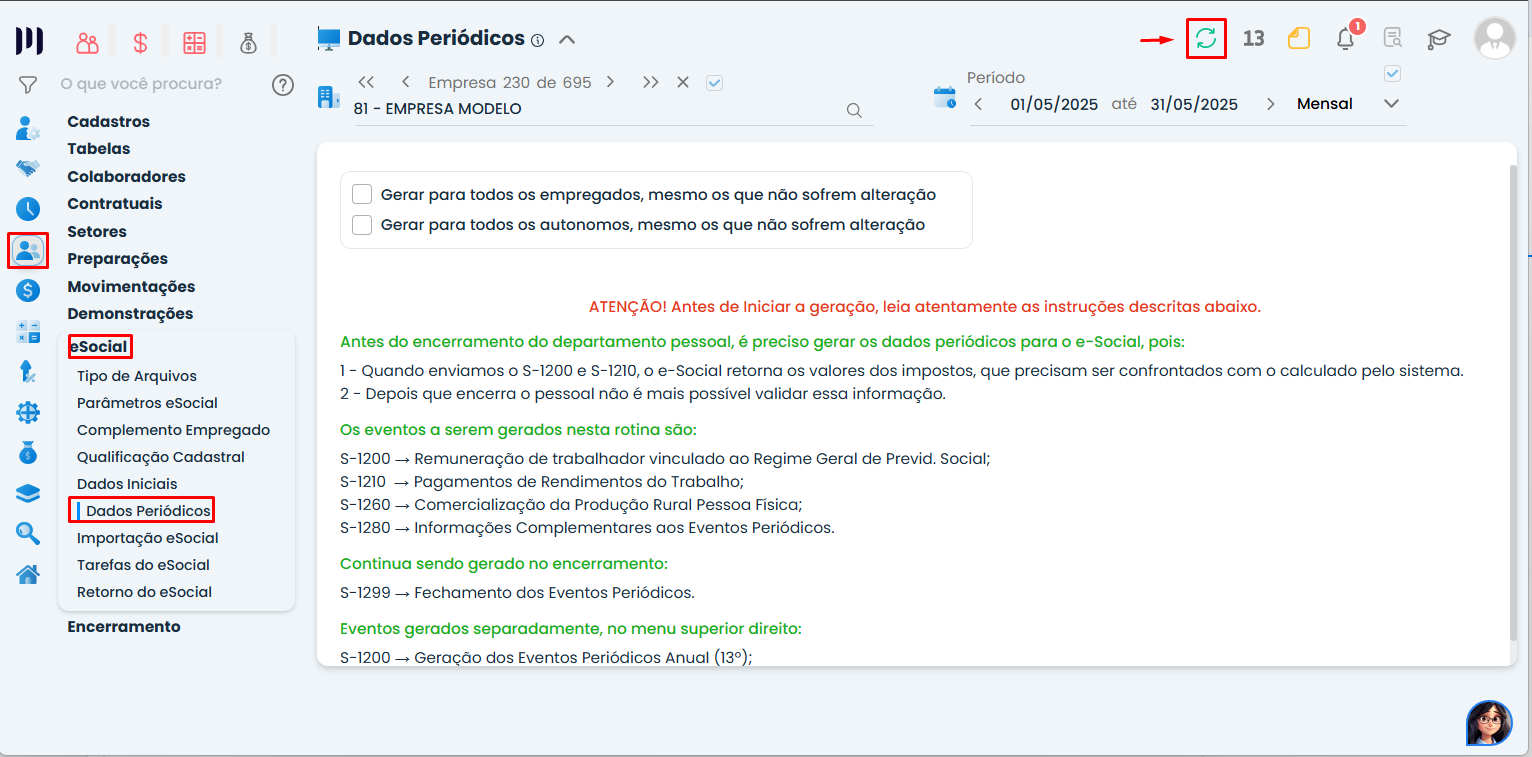The height and width of the screenshot is (757, 1532).
Task: Collapse the Dados Periódicos header chevron
Action: pyautogui.click(x=567, y=40)
